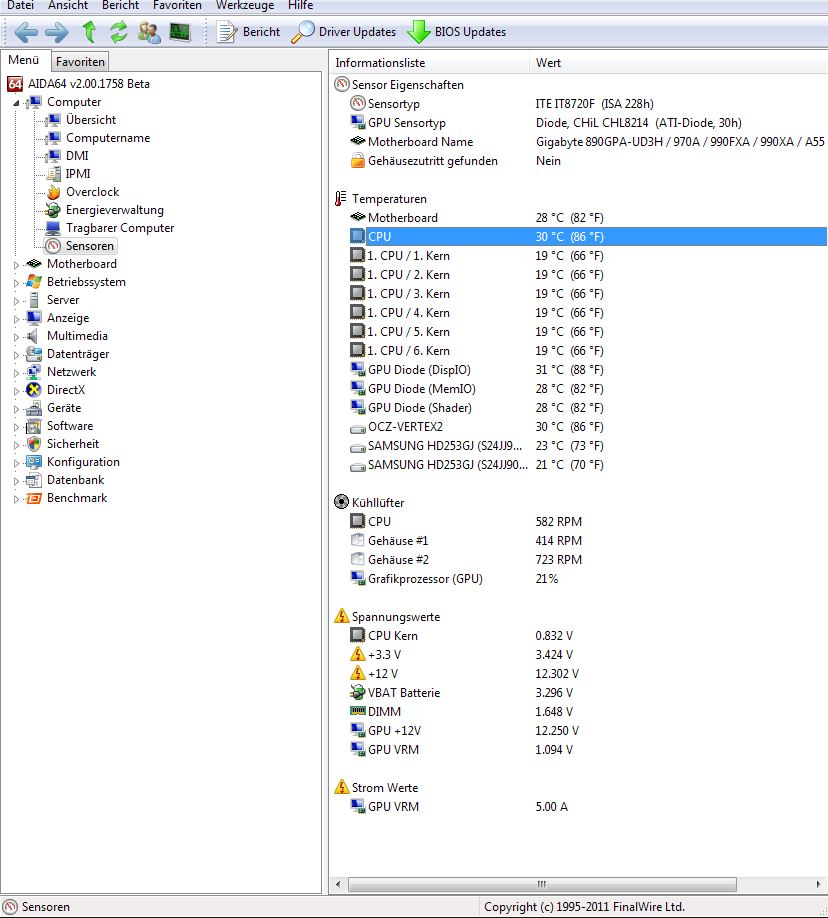Open Driver Updates
828x918 pixels.
tap(344, 32)
